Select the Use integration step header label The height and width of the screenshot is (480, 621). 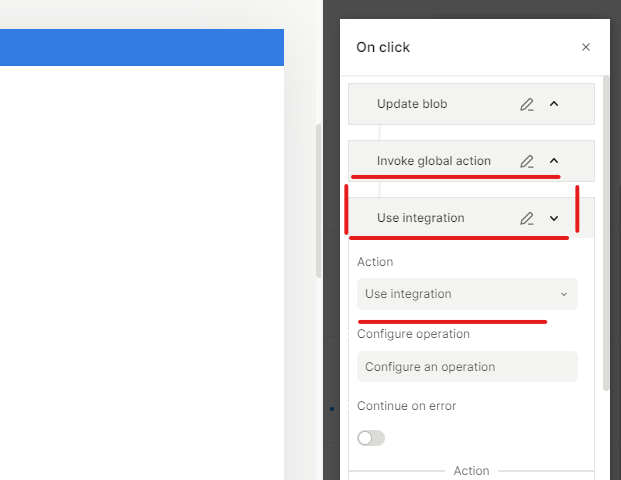coord(421,218)
